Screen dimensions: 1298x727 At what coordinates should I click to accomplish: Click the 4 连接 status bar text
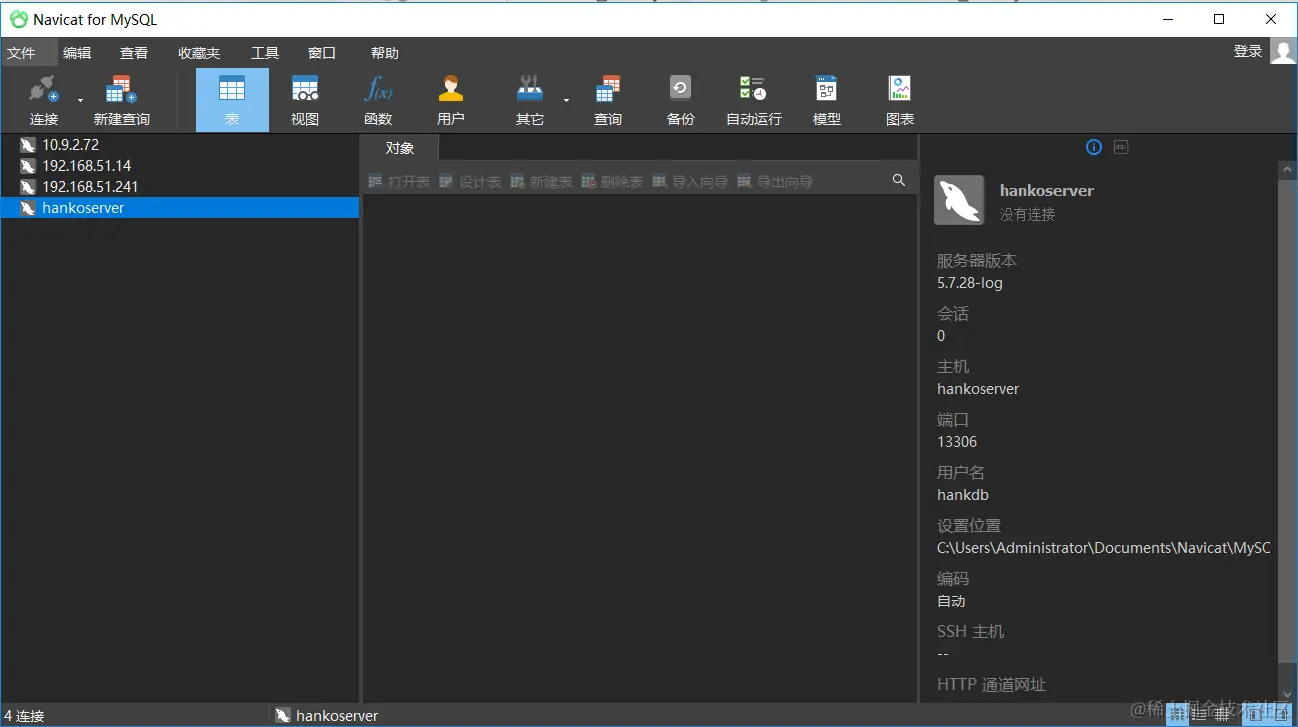[24, 716]
